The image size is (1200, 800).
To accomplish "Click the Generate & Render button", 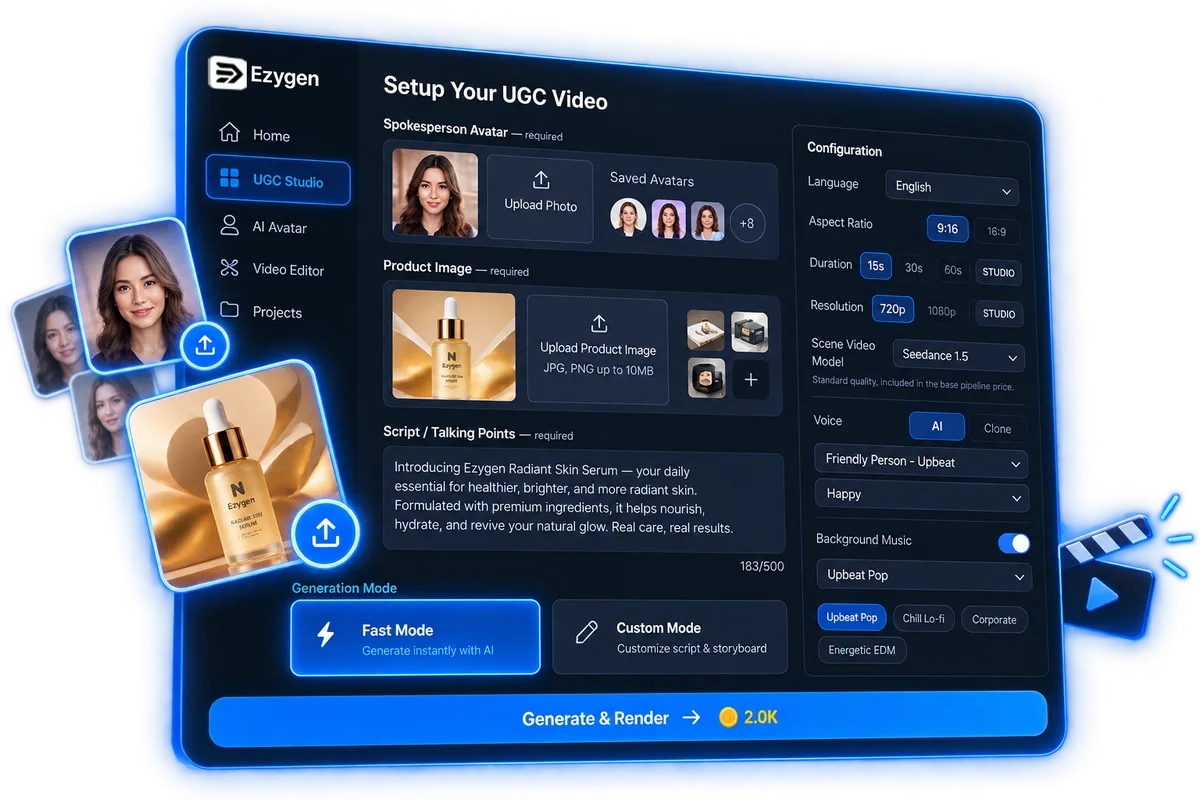I will pos(628,717).
